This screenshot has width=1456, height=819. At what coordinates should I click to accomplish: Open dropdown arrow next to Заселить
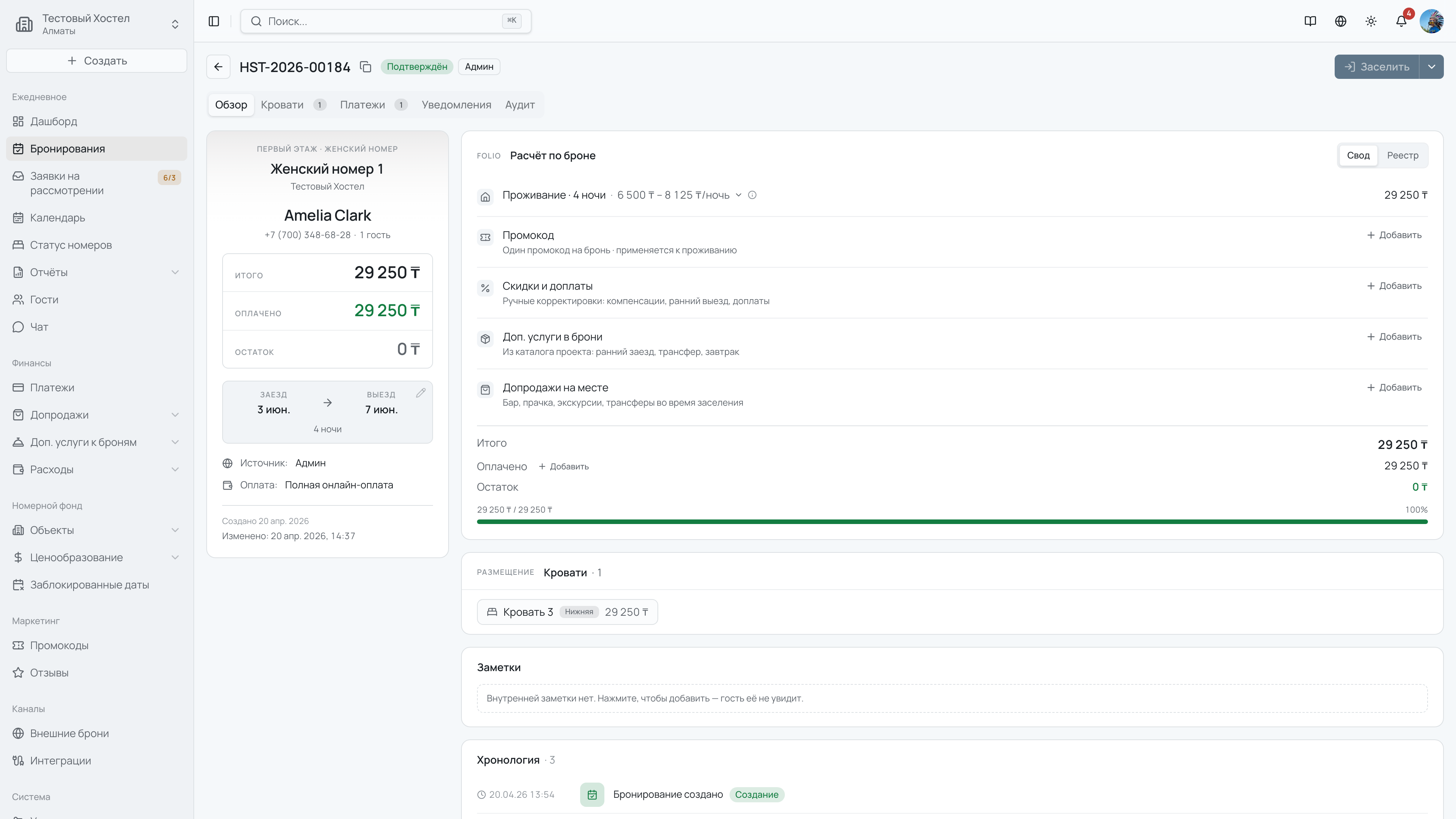pos(1432,67)
